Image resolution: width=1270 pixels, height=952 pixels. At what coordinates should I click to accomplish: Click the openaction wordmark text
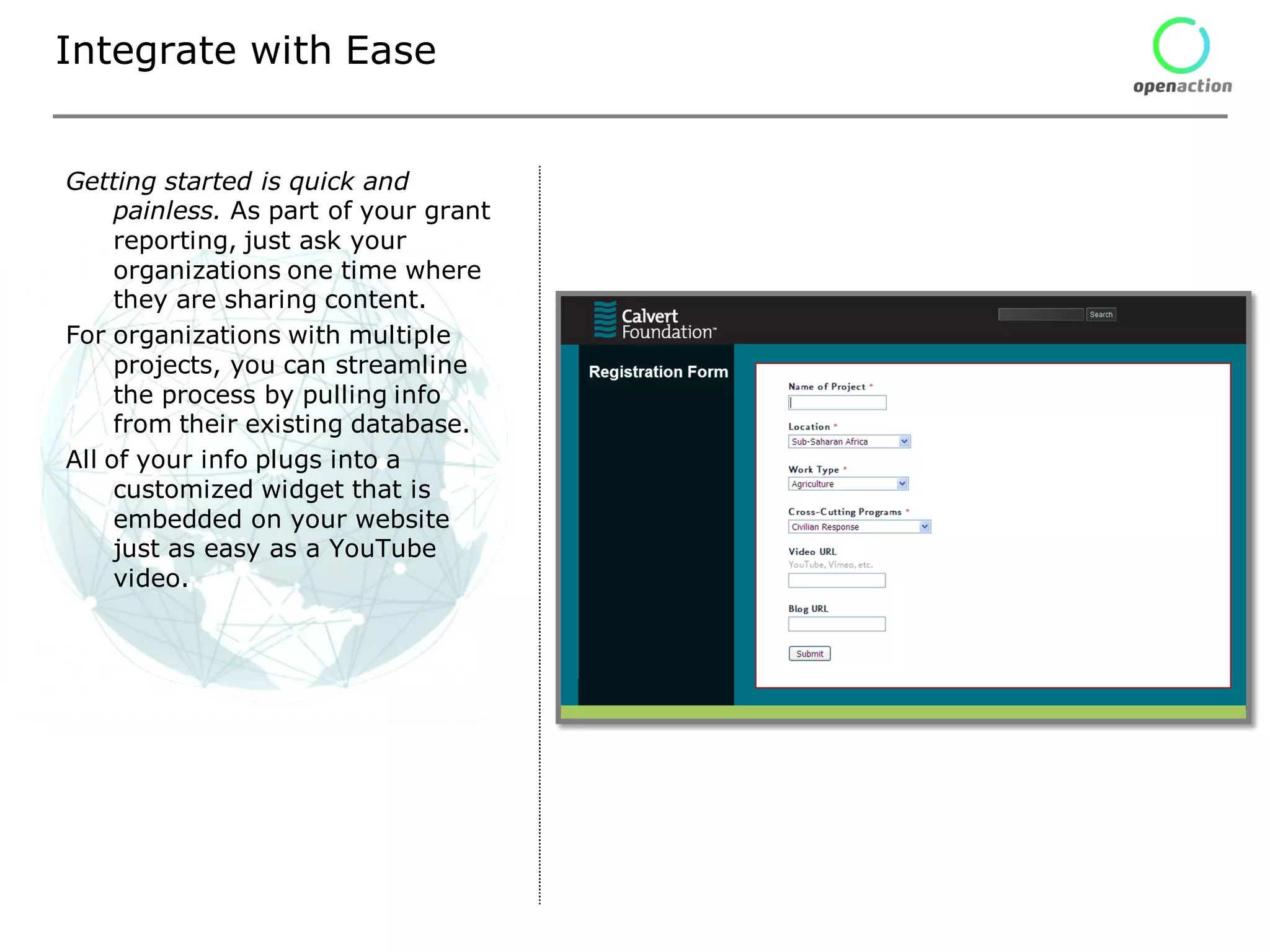tap(1182, 86)
